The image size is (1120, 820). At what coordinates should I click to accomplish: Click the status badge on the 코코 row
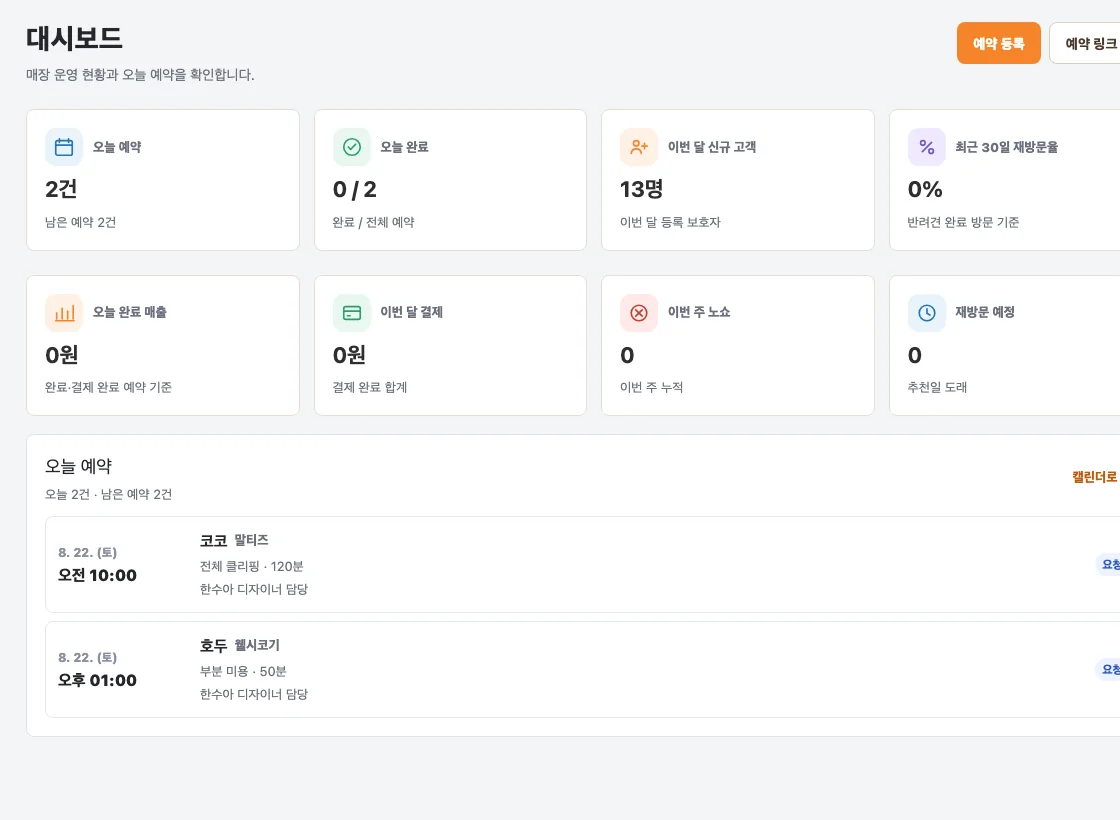pyautogui.click(x=1109, y=564)
